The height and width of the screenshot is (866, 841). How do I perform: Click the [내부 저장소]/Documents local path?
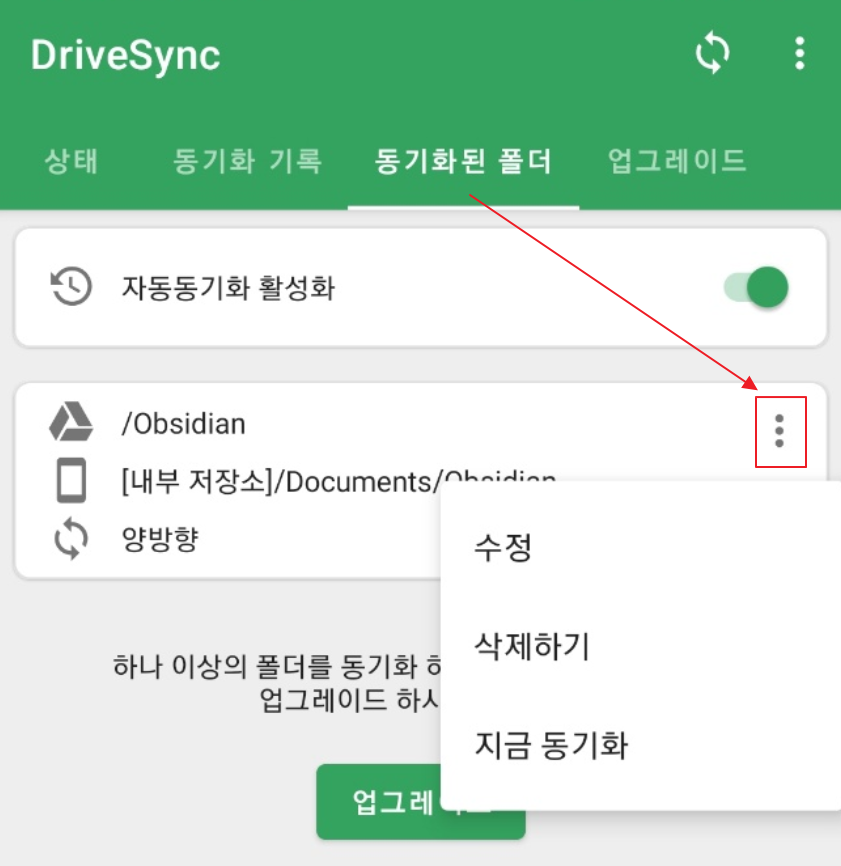(338, 481)
